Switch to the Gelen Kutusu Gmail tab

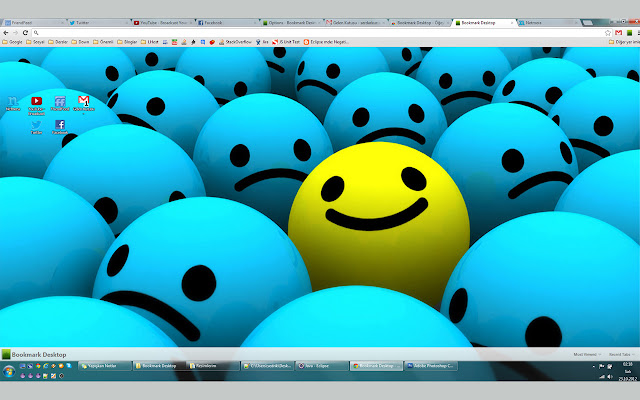coord(357,23)
